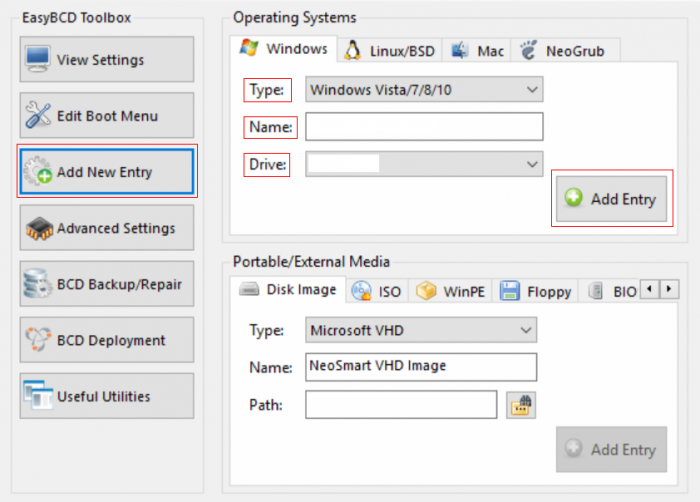Browse for image path with binoculars icon
This screenshot has height=502, width=700.
click(x=521, y=405)
